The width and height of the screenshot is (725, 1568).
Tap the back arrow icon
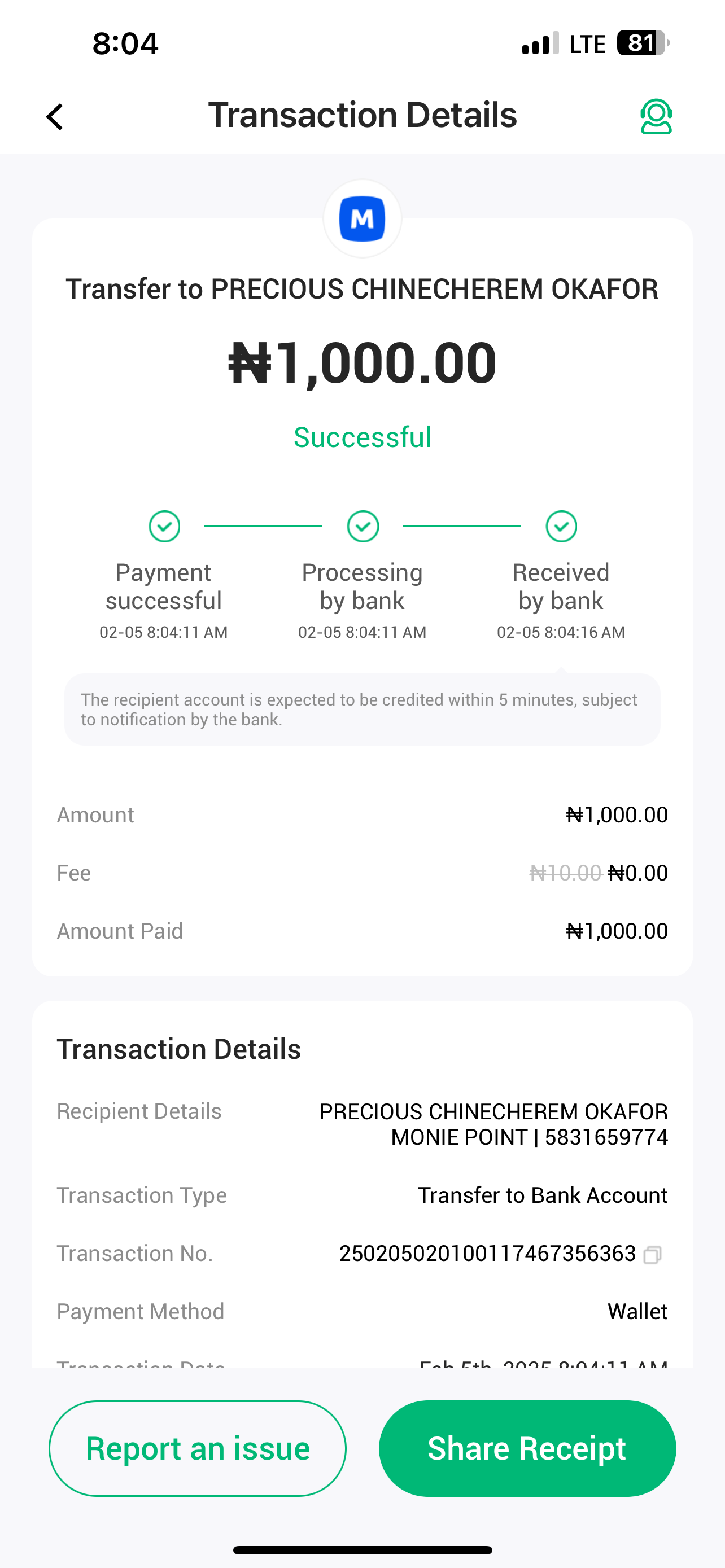point(55,117)
